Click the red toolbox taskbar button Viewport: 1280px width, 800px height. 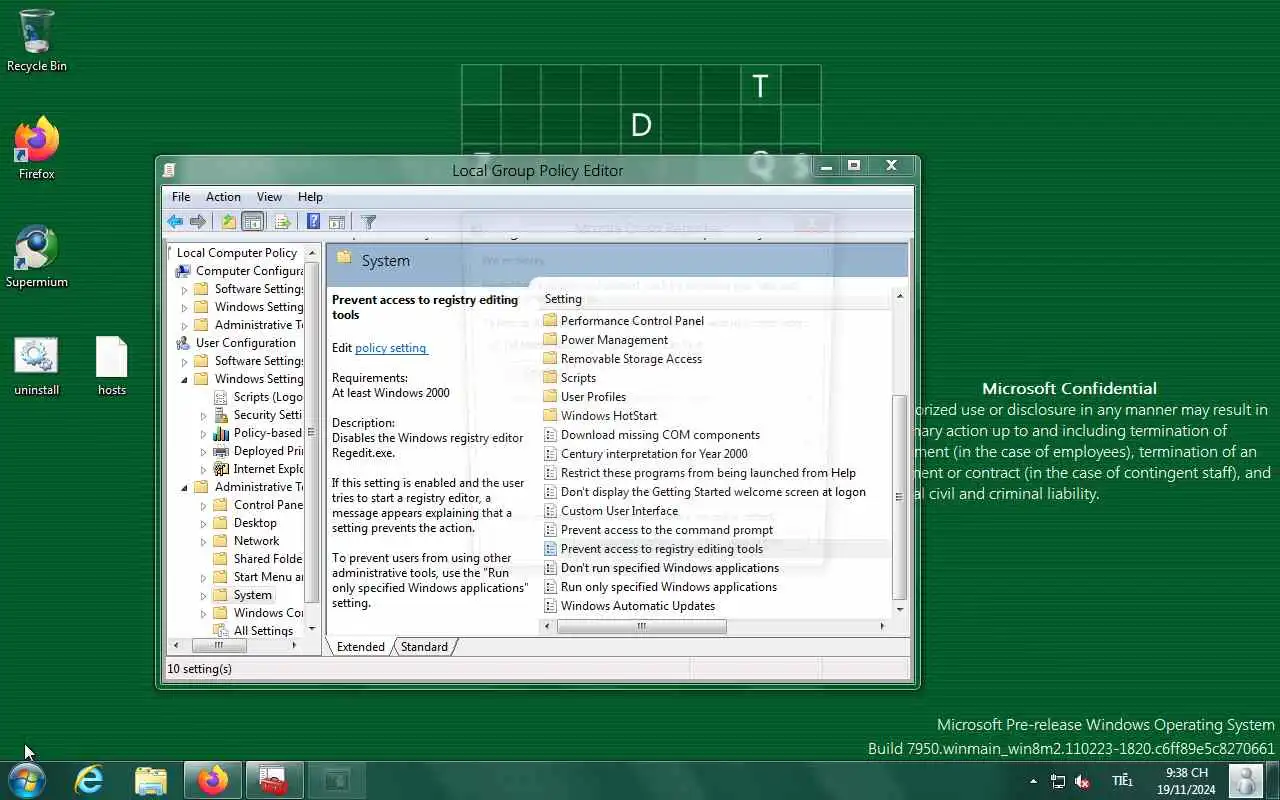(x=273, y=780)
